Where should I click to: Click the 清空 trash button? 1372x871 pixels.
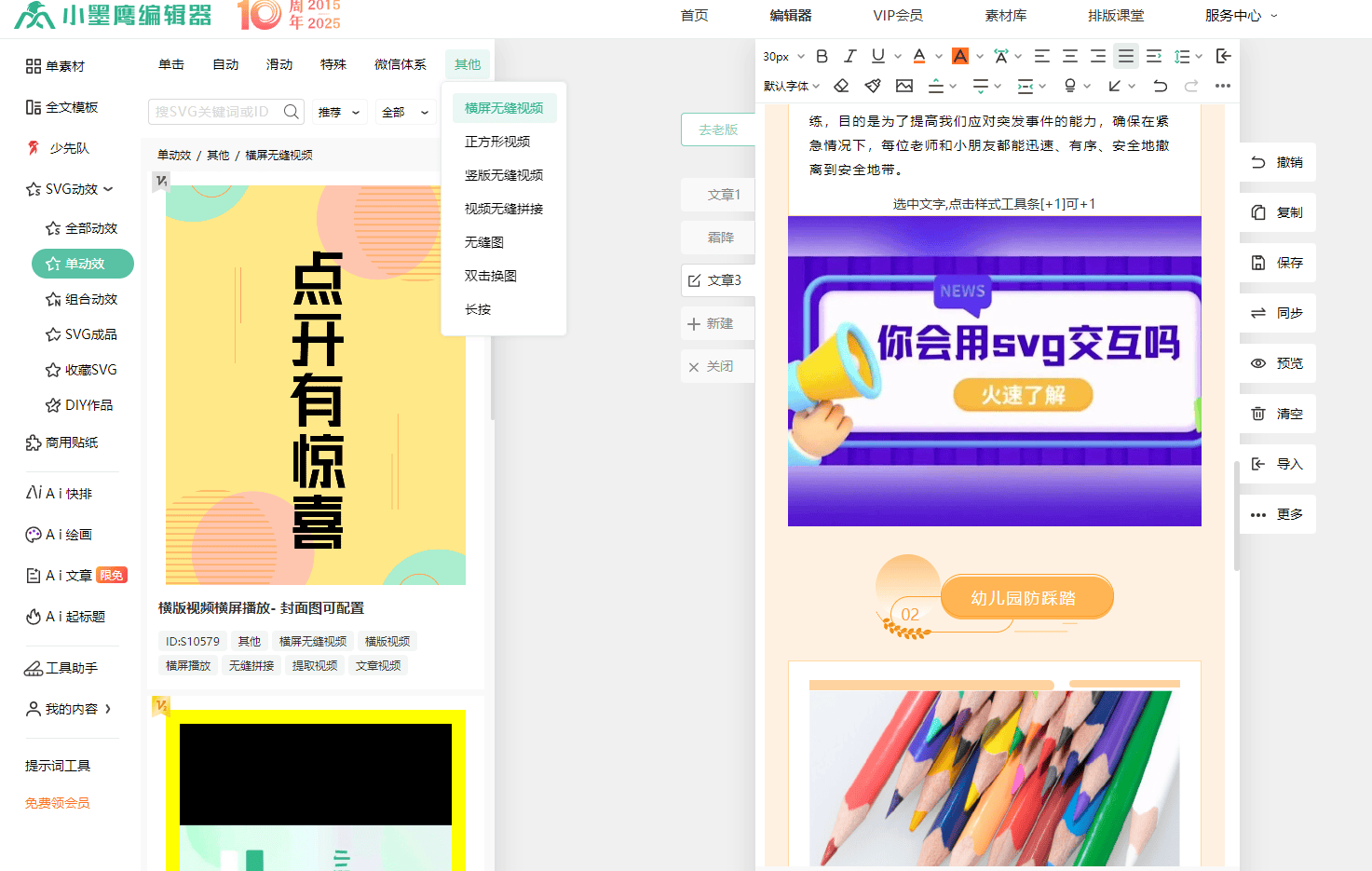point(1277,414)
